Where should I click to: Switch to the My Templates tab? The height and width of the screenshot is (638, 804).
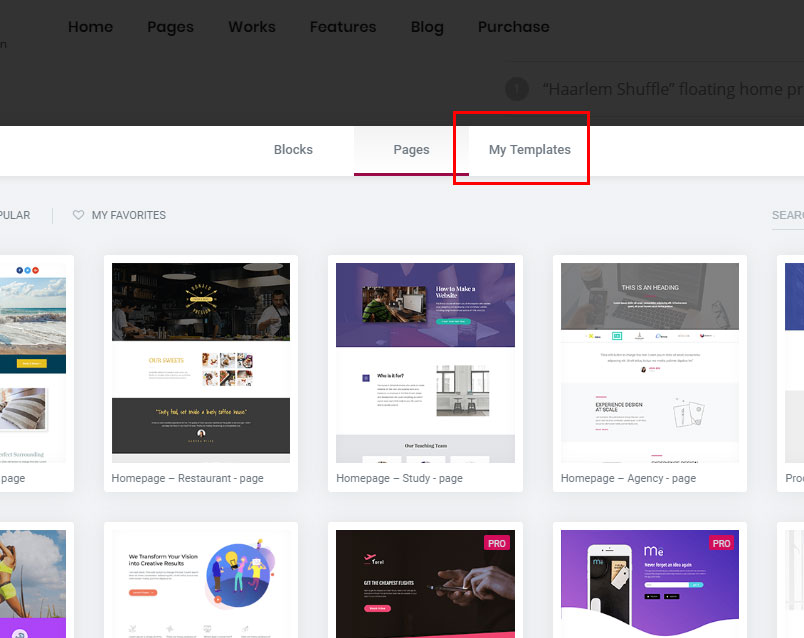click(530, 150)
